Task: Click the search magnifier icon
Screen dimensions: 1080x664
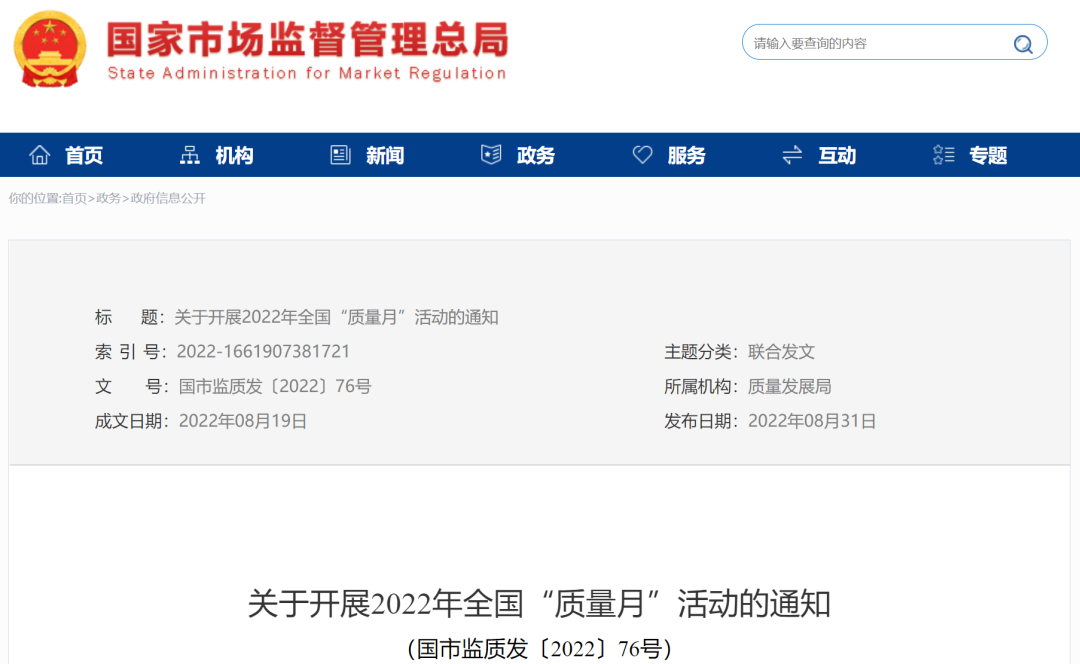Action: tap(1023, 44)
